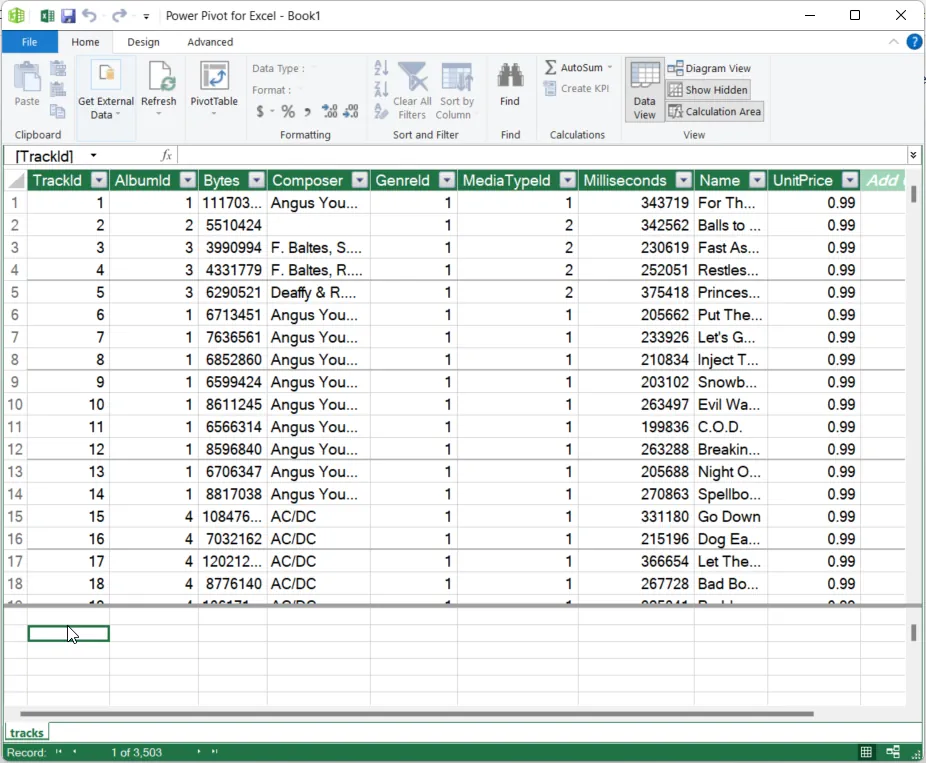This screenshot has width=926, height=763.
Task: Apply currency format with the dollar icon
Action: pos(260,110)
